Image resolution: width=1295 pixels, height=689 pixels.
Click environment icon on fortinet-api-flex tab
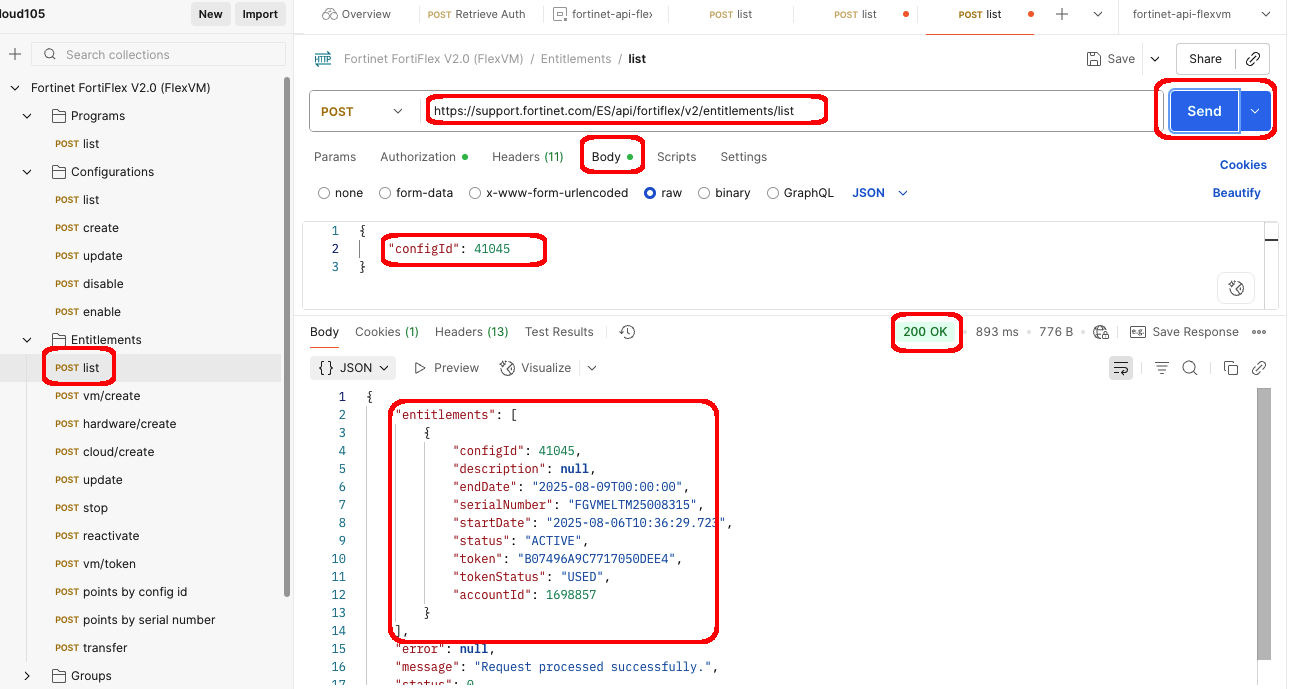point(560,14)
